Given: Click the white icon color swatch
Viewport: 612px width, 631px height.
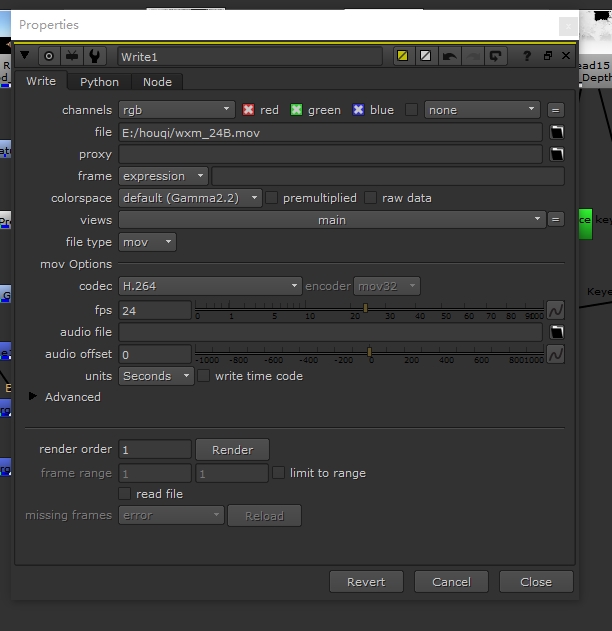Looking at the screenshot, I should pyautogui.click(x=426, y=56).
